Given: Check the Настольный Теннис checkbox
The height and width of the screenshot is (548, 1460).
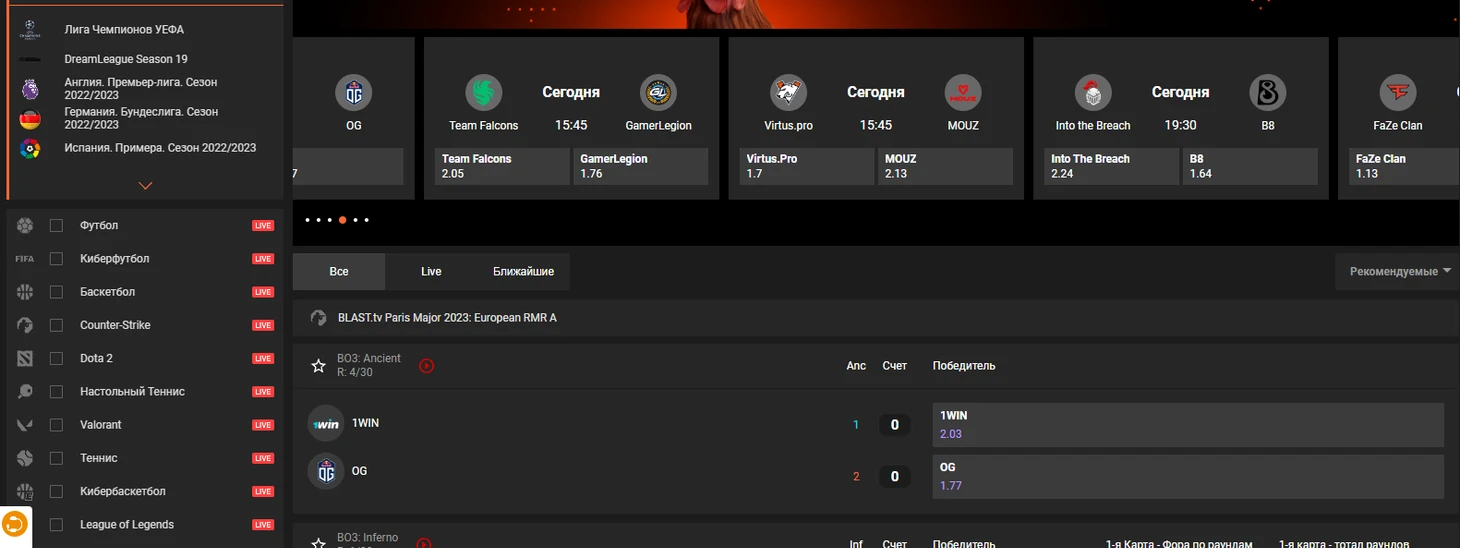Looking at the screenshot, I should [57, 392].
